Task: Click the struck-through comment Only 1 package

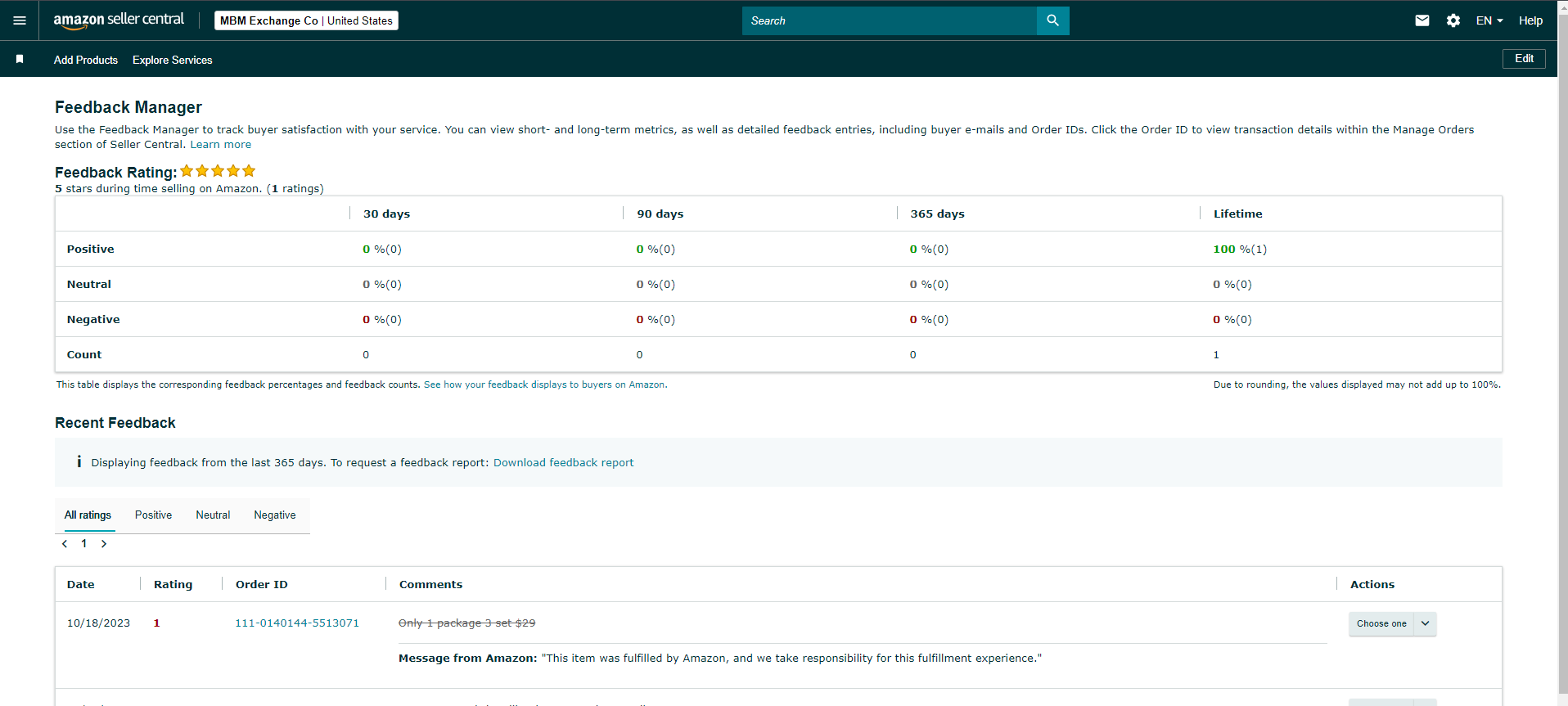Action: (x=466, y=623)
